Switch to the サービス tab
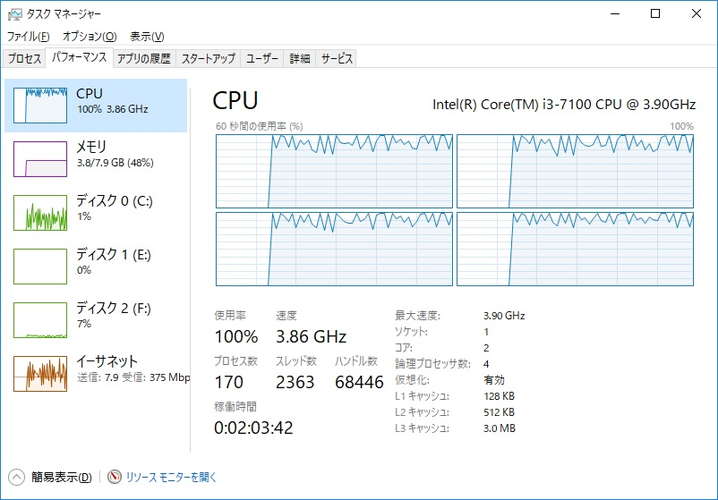Viewport: 718px width, 500px height. tap(337, 59)
